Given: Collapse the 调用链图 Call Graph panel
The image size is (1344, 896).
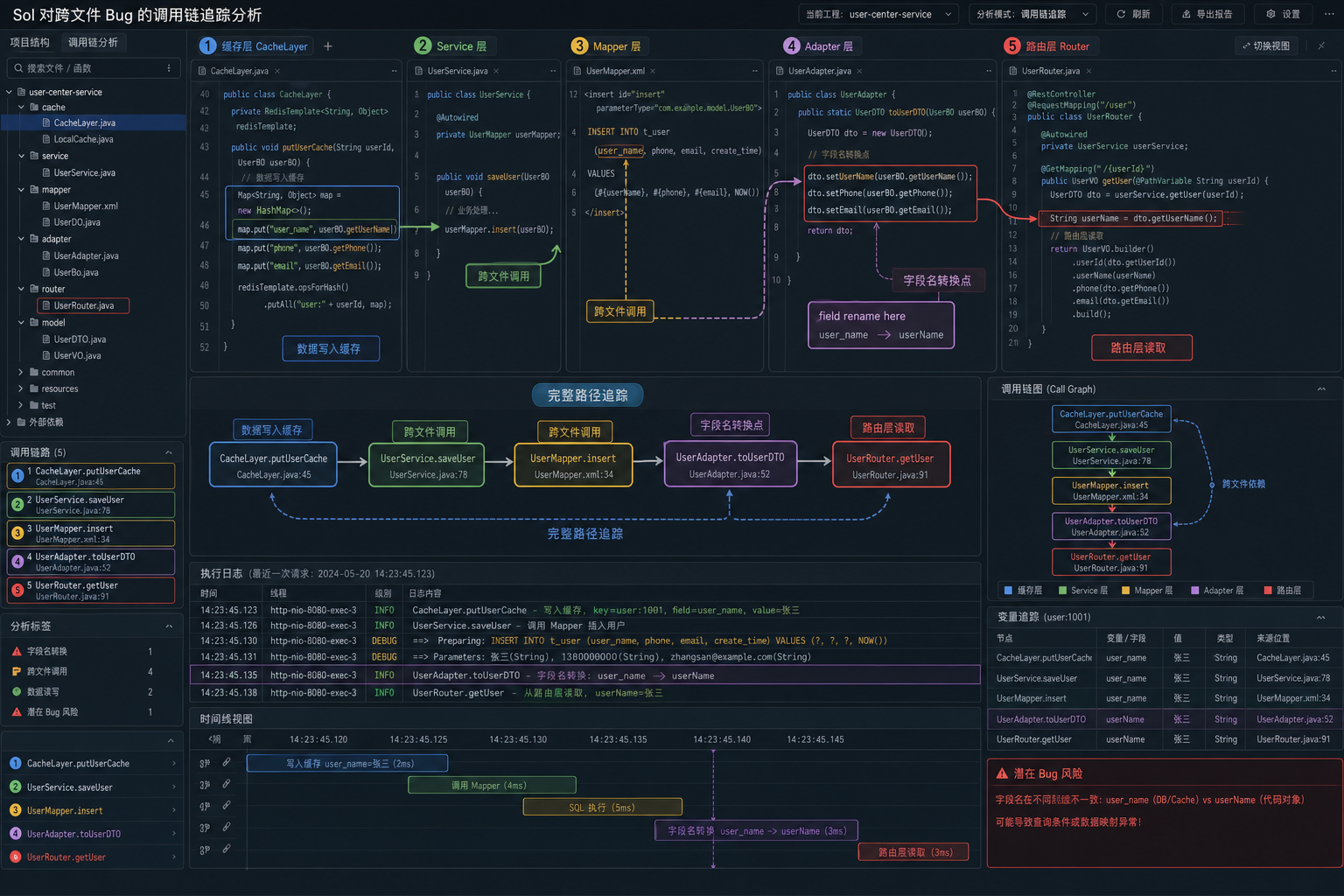Looking at the screenshot, I should pyautogui.click(x=1321, y=389).
